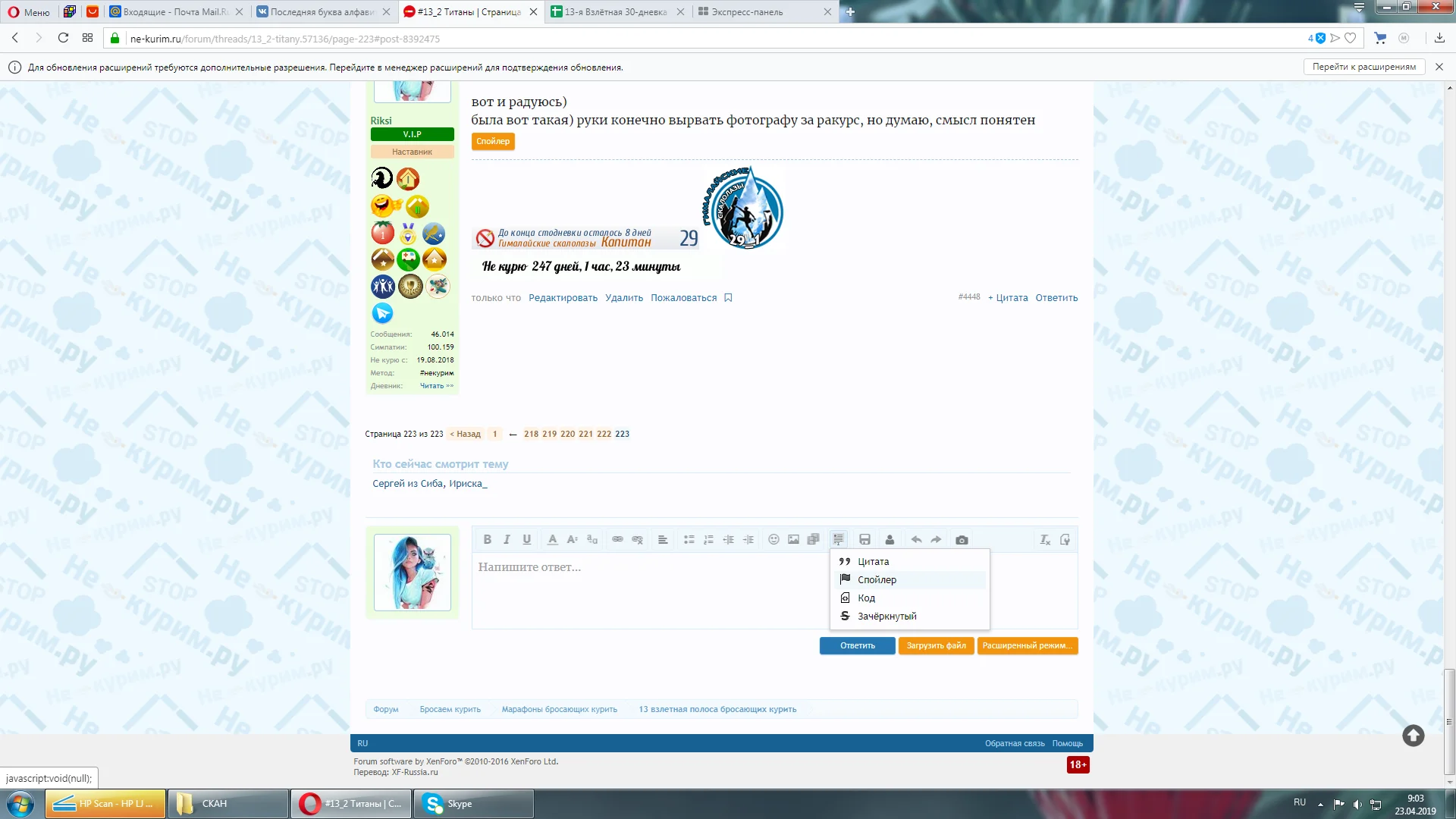The height and width of the screenshot is (819, 1456).
Task: Expand the Спойлер button in post
Action: [493, 142]
